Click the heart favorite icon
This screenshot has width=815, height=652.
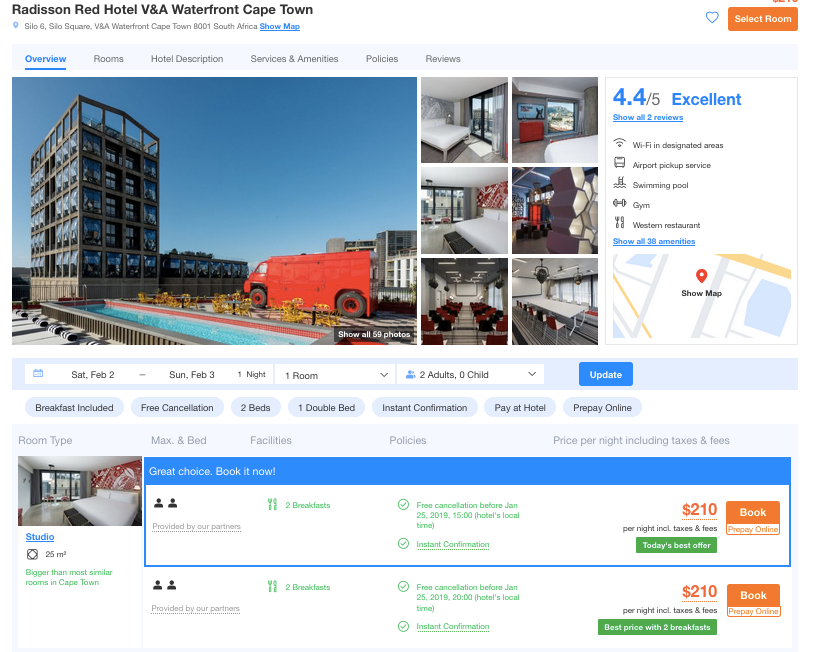coord(712,18)
